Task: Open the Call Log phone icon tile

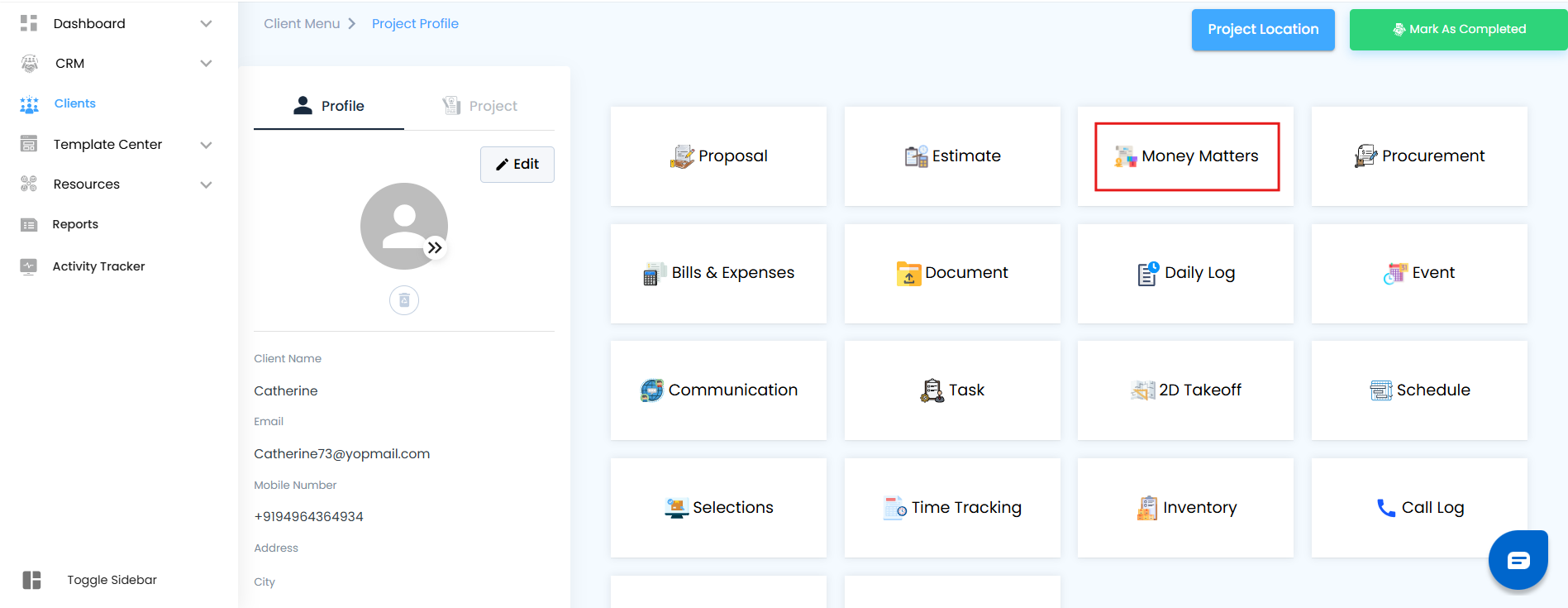Action: [1385, 508]
